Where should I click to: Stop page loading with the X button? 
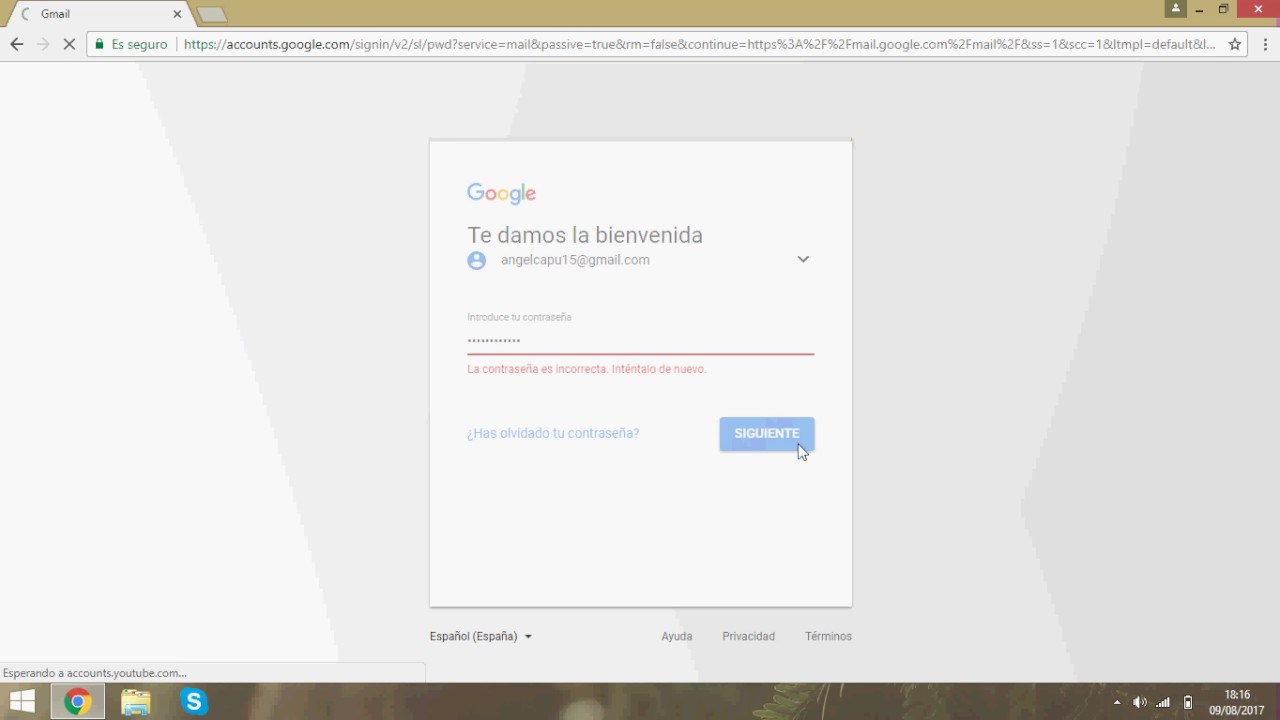point(69,44)
